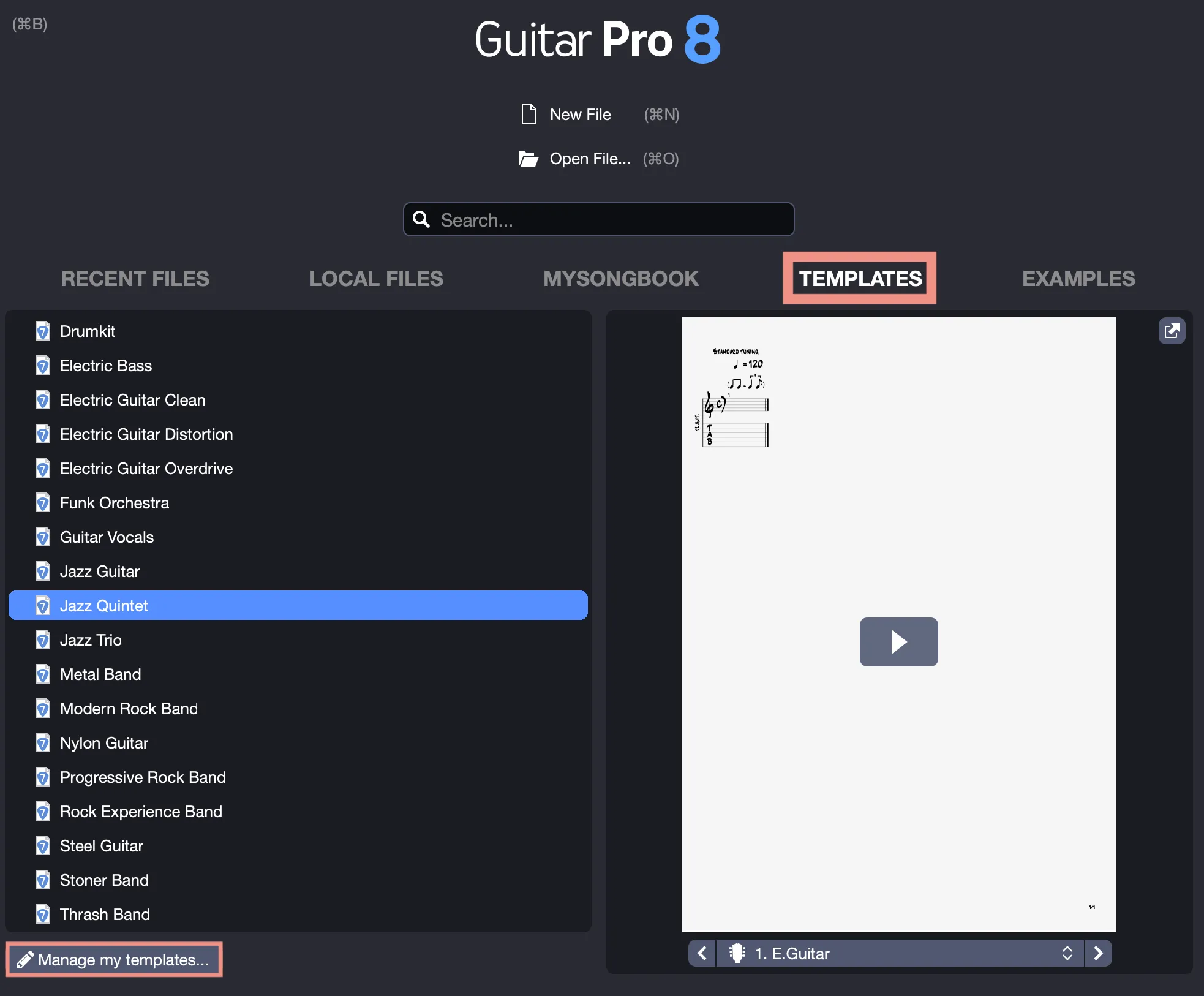Viewport: 1204px width, 996px height.
Task: Pick the Electric Guitar Distortion template
Action: (x=298, y=434)
